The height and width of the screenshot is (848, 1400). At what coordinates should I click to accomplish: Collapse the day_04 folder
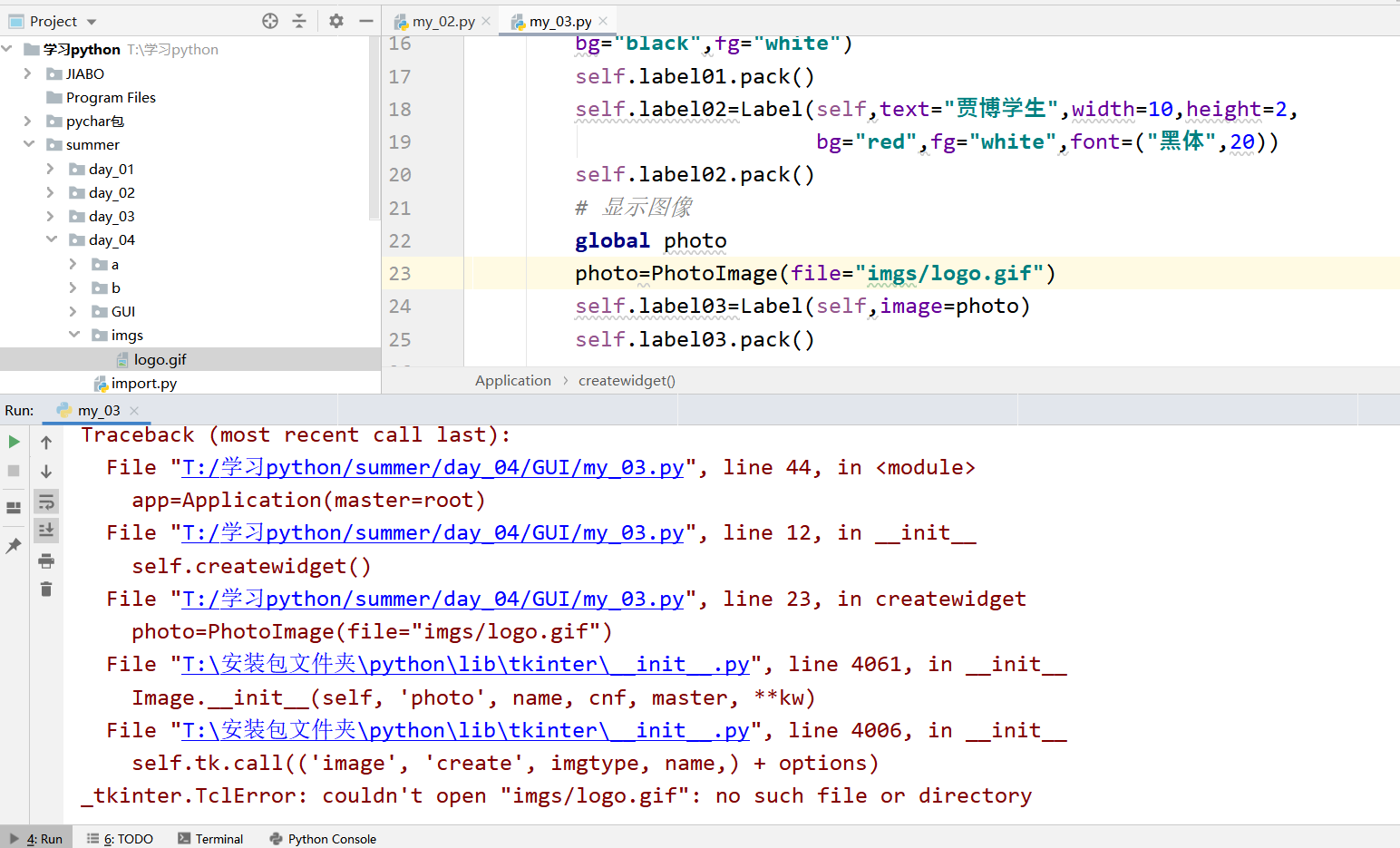point(51,239)
